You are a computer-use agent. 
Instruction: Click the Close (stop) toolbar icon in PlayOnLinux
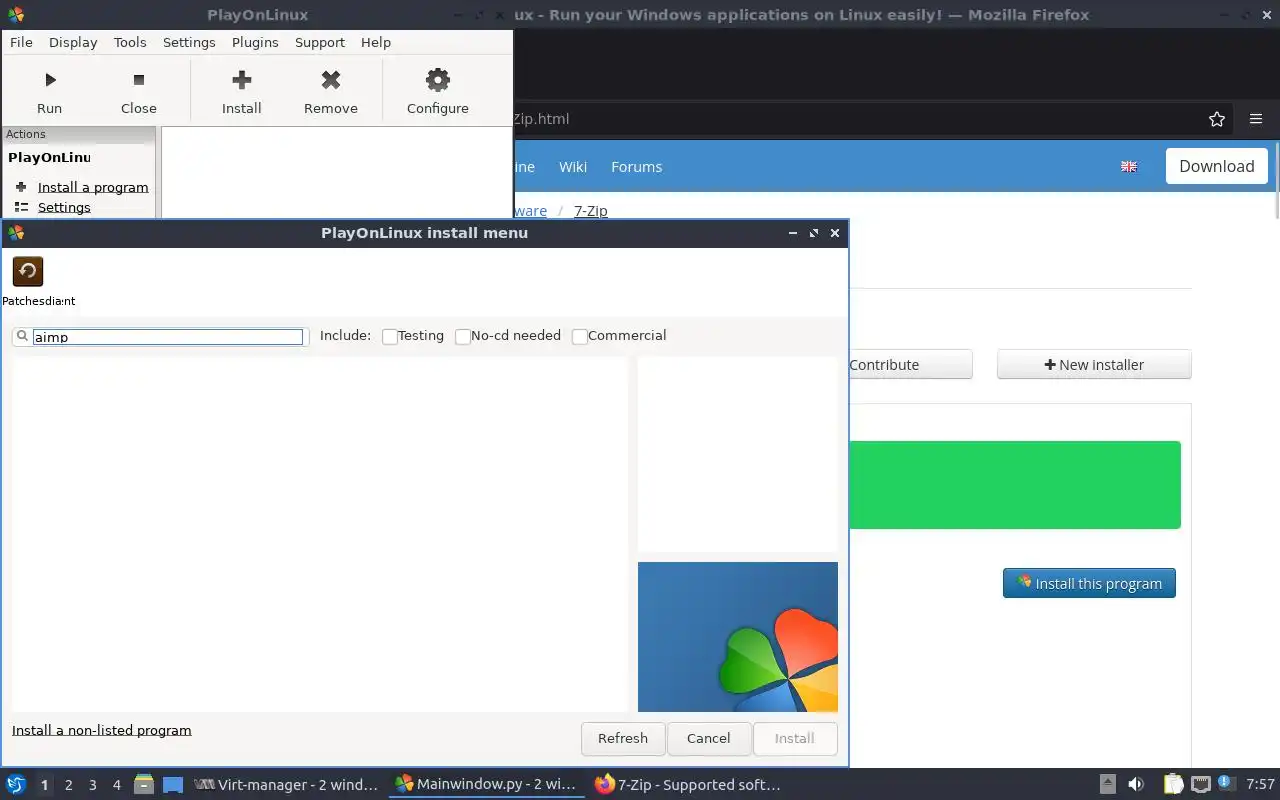point(139,80)
